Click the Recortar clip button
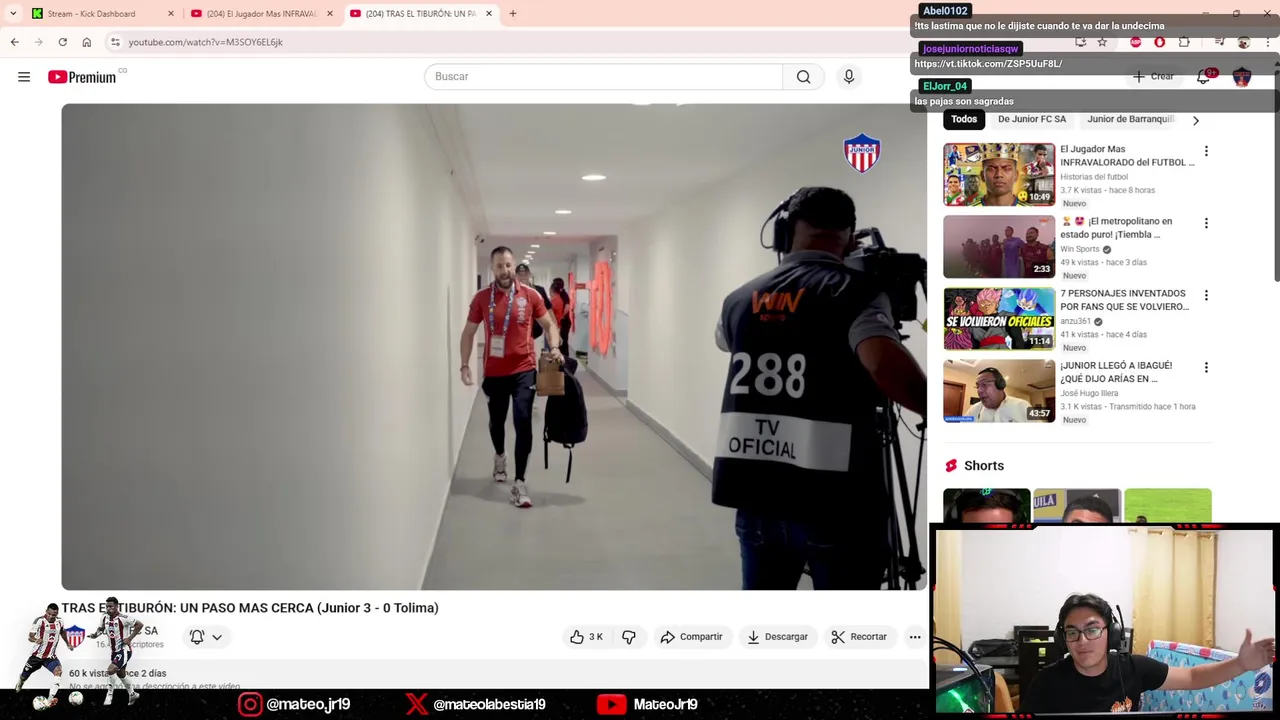This screenshot has width=1280, height=720. coord(859,637)
